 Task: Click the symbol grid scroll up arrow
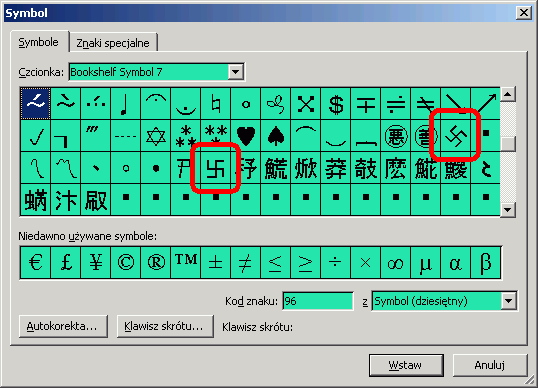point(508,94)
